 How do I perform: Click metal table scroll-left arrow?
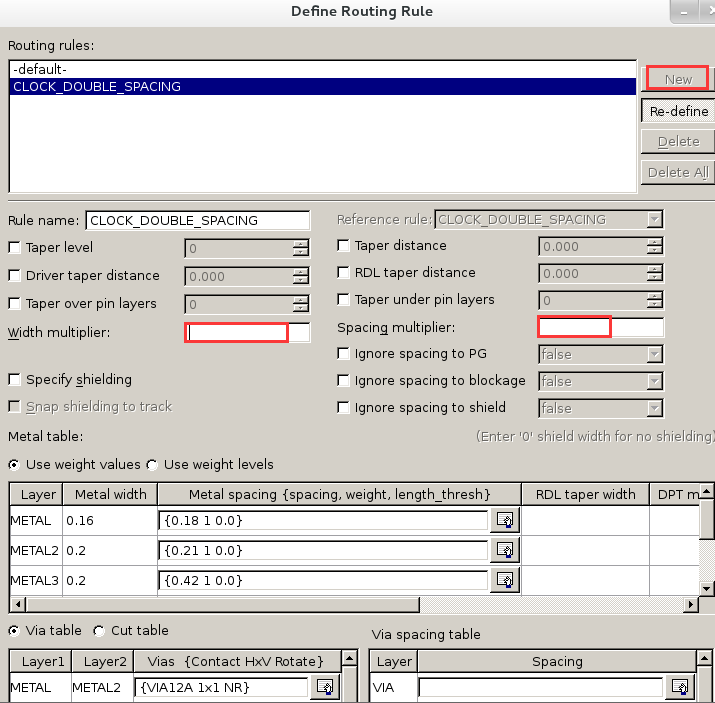[x=18, y=605]
